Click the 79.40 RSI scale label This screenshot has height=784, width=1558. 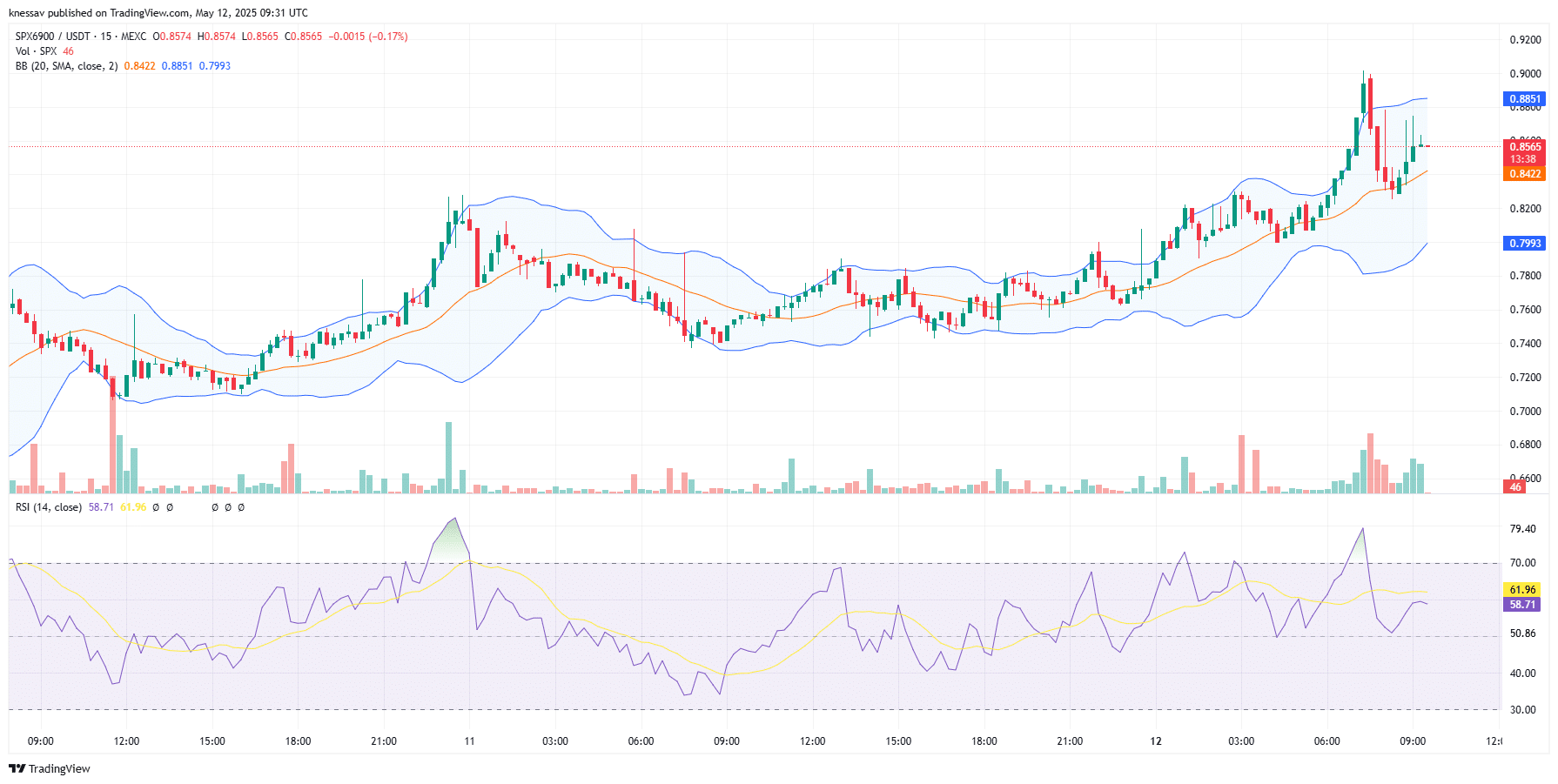pyautogui.click(x=1522, y=529)
